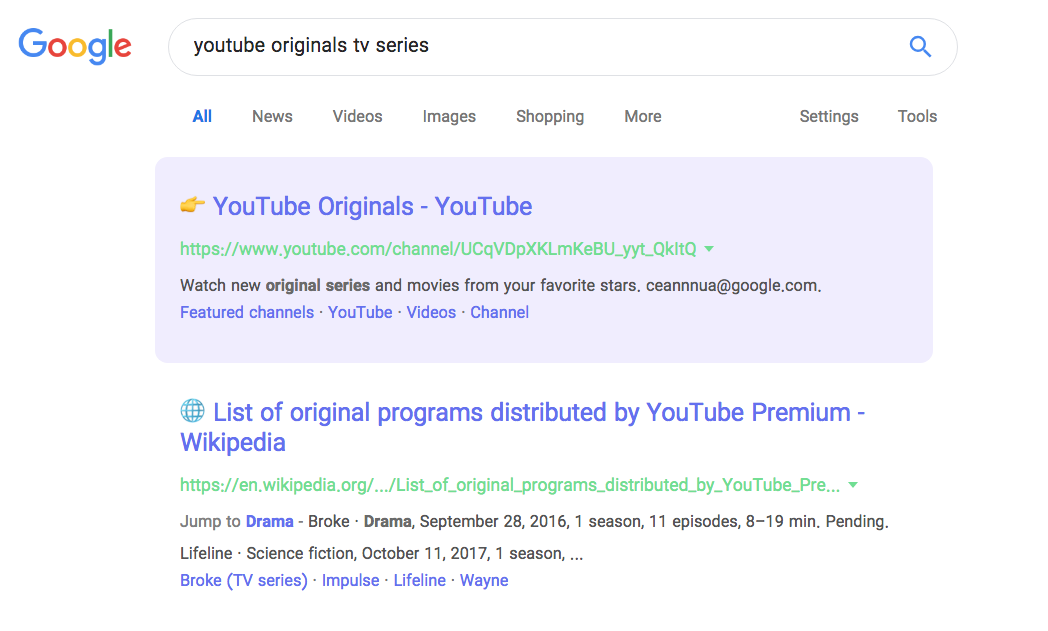Expand dropdown arrow after youtube.com URL

pyautogui.click(x=709, y=249)
